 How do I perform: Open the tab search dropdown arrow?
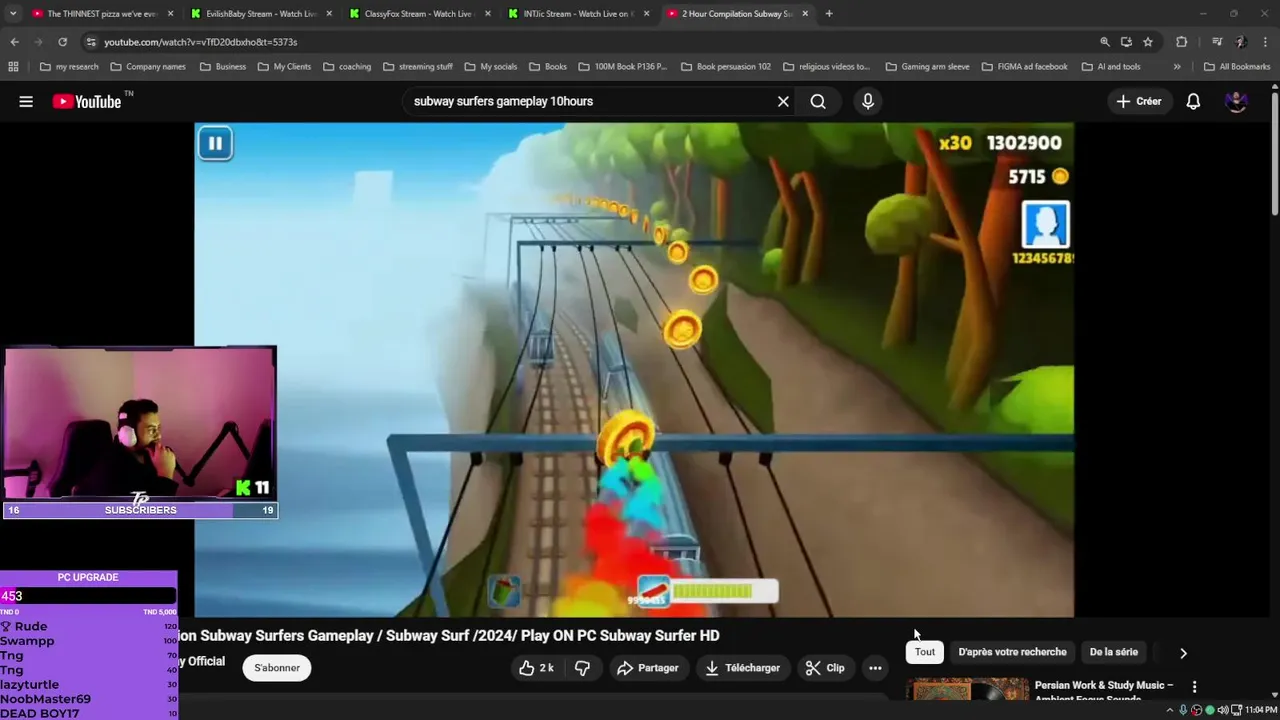pos(13,14)
